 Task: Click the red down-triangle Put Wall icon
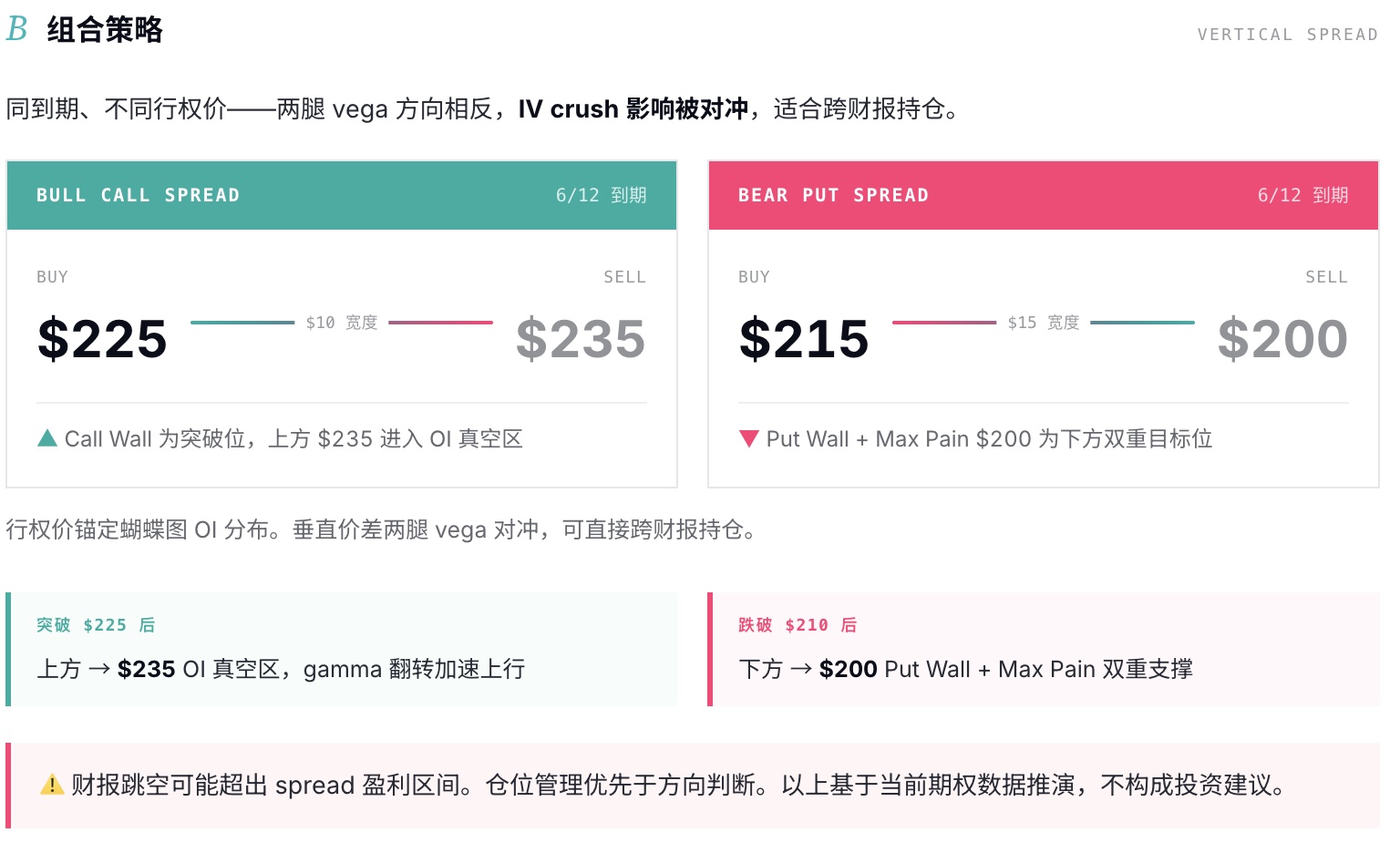pos(749,438)
